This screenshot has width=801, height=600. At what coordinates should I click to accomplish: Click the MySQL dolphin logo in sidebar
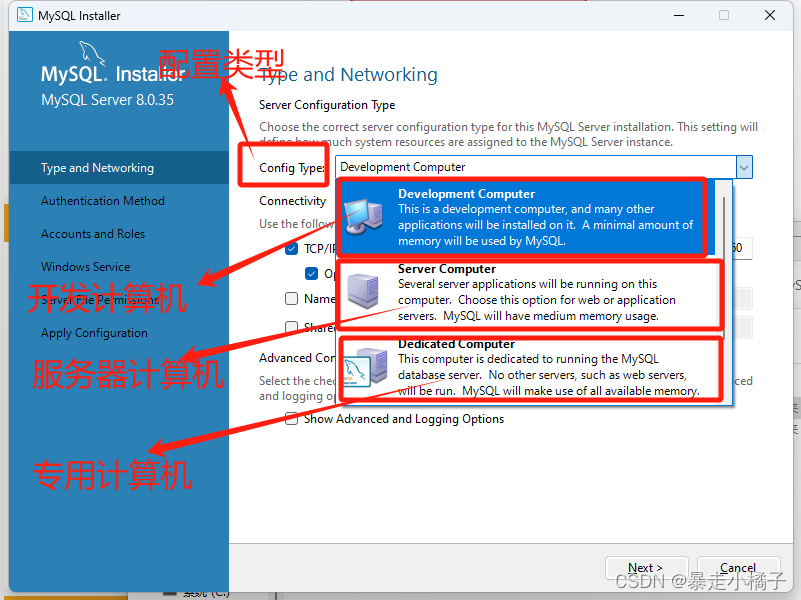[92, 55]
